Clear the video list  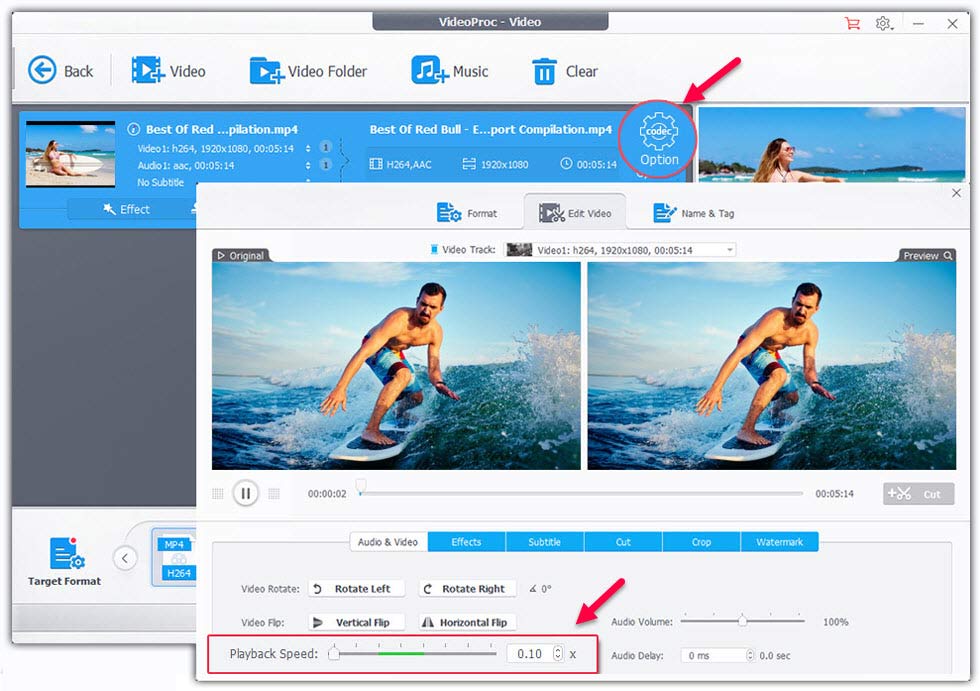click(x=564, y=71)
